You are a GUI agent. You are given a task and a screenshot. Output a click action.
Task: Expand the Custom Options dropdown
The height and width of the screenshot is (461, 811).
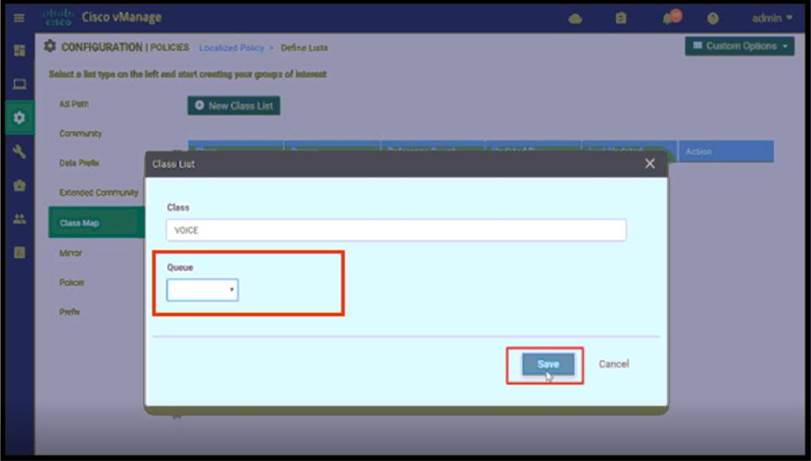pos(739,46)
